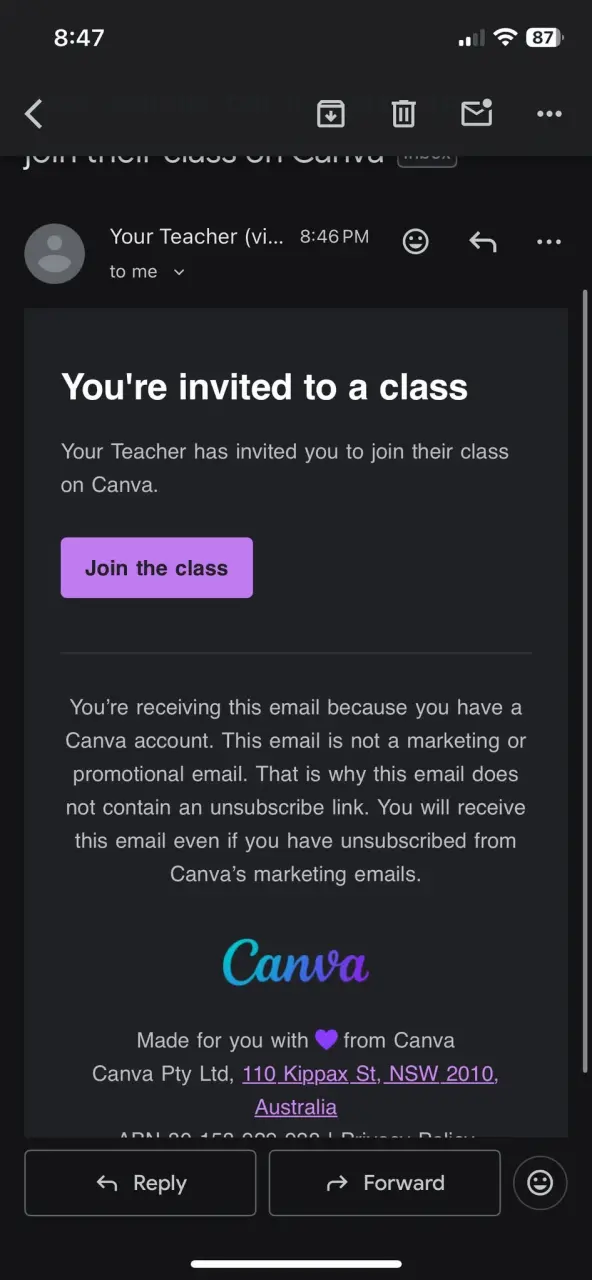Delete email using the trash icon

coord(404,114)
